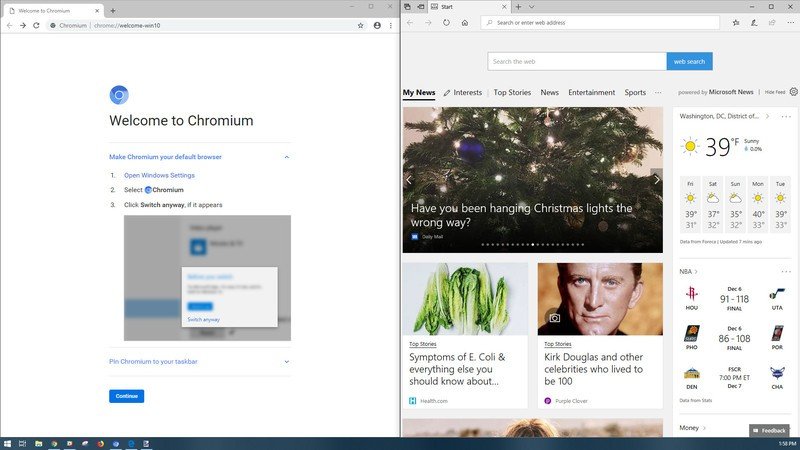Switch to the Edge taskbar icon
This screenshot has width=800, height=450.
[131, 444]
